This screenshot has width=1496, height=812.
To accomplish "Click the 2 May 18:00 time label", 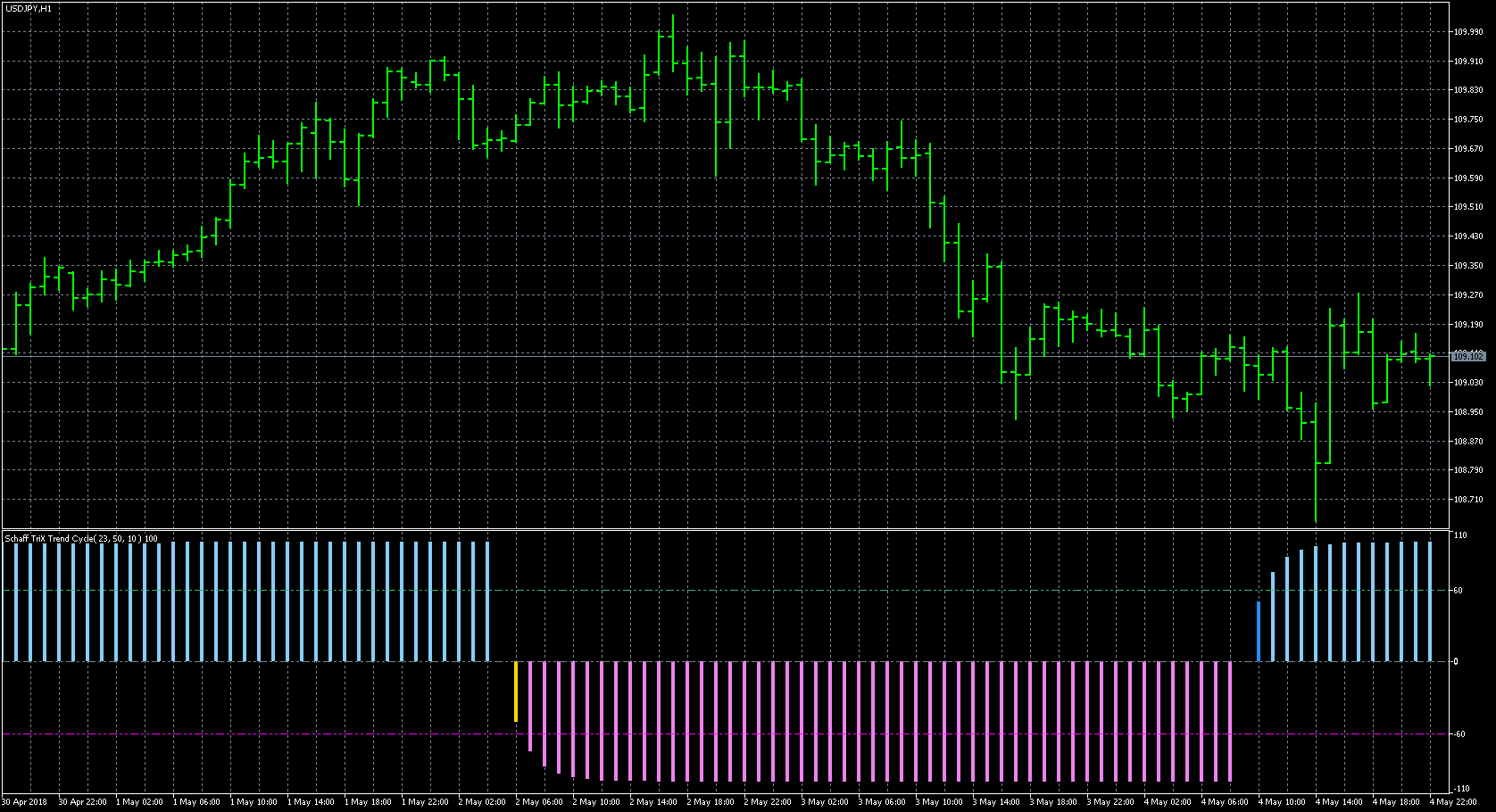I will click(x=711, y=802).
